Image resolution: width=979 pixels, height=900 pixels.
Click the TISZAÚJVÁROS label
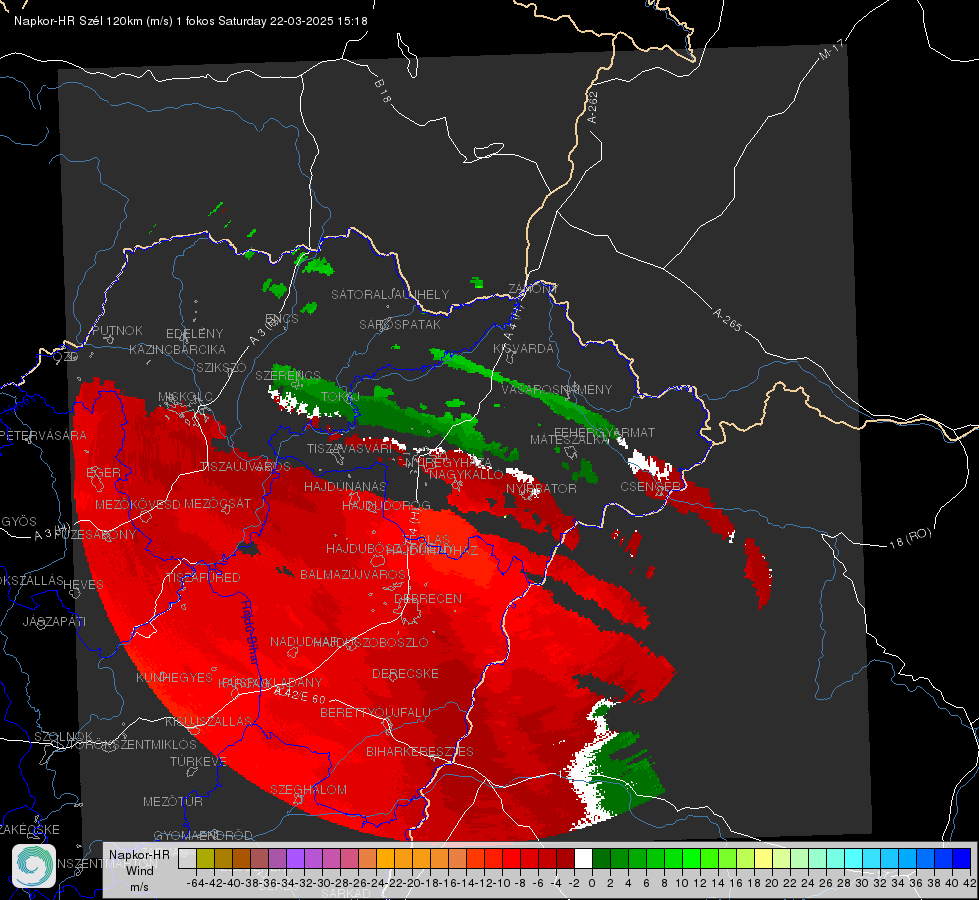[245, 467]
